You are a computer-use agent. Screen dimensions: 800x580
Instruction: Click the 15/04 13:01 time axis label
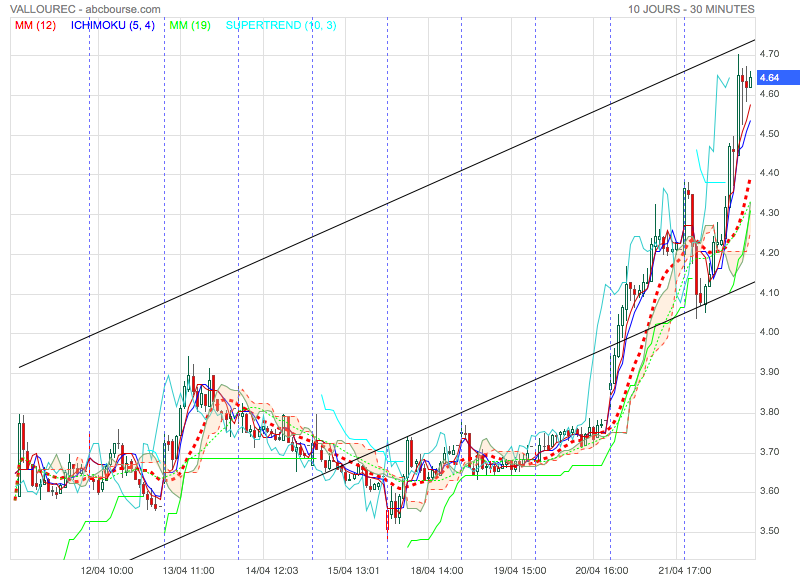pyautogui.click(x=354, y=570)
